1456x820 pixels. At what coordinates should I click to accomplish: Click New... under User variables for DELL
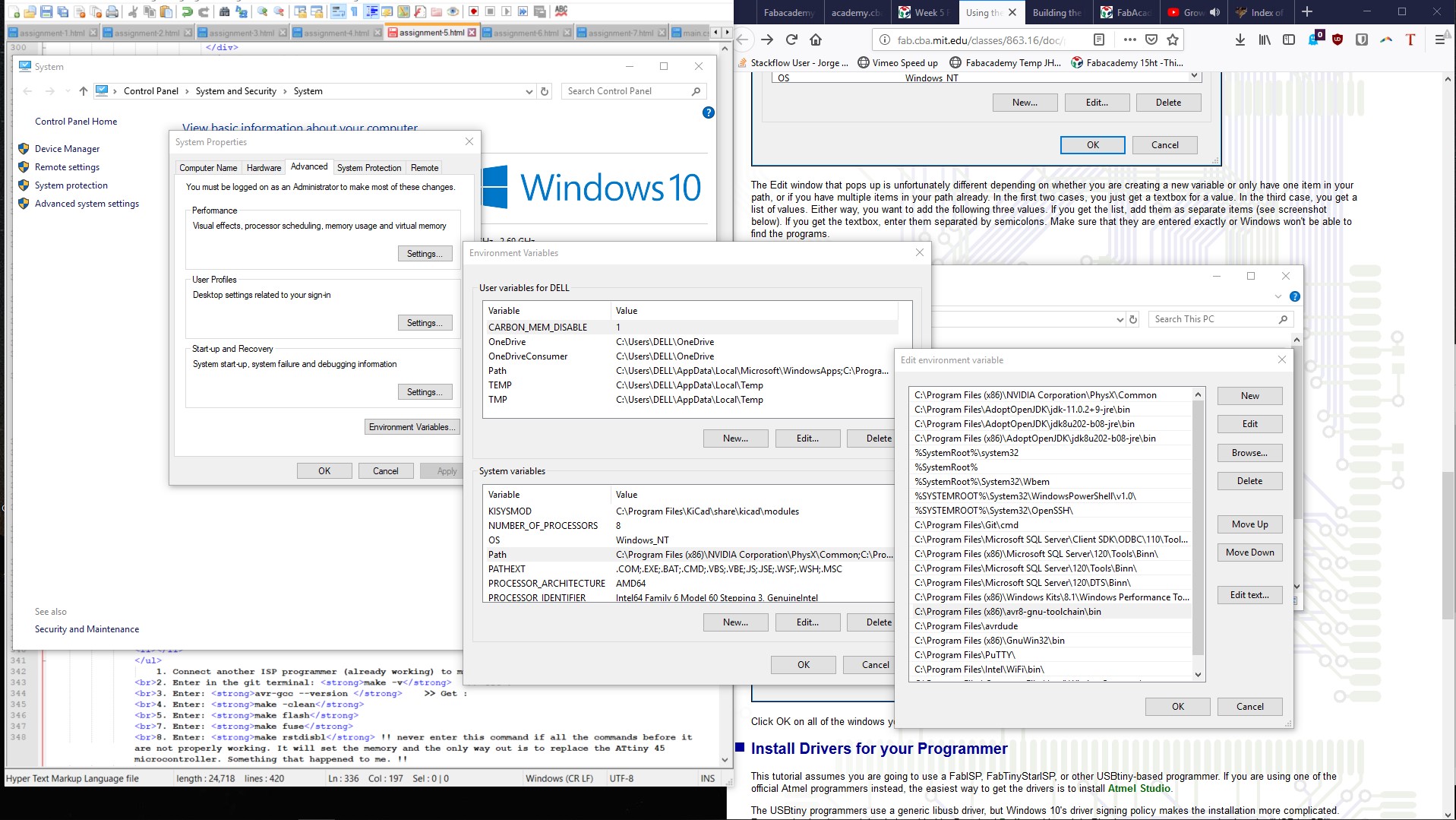[735, 438]
